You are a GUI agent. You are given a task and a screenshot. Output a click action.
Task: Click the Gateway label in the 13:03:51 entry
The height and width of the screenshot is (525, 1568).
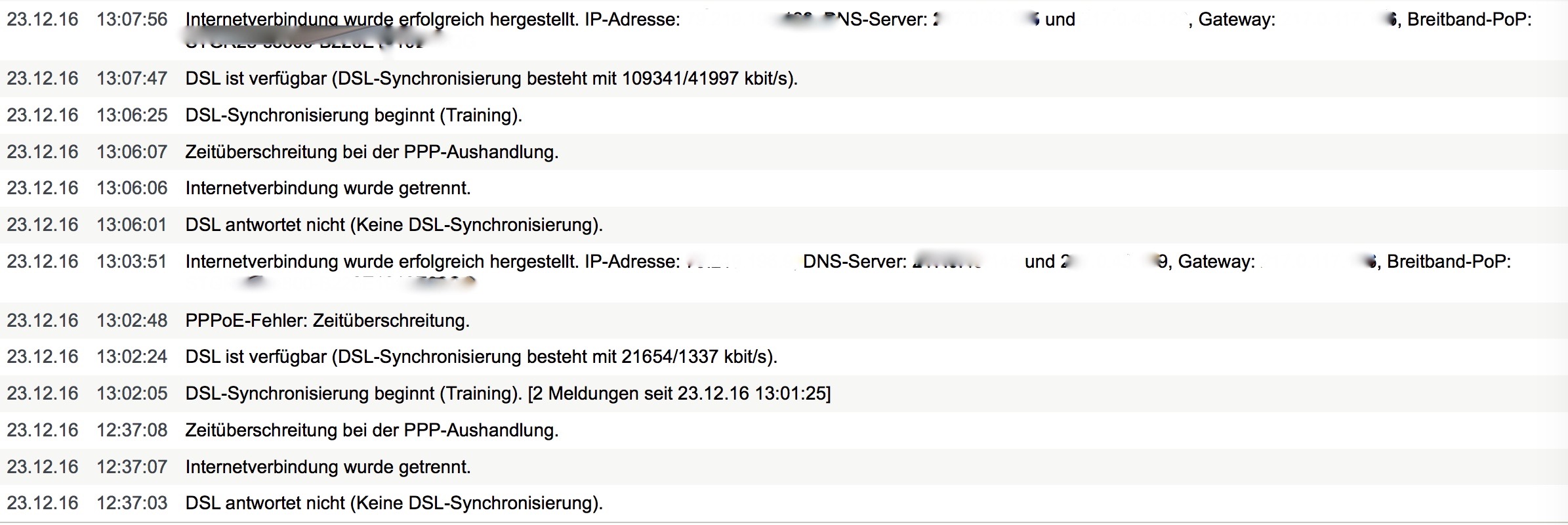coord(1216,262)
